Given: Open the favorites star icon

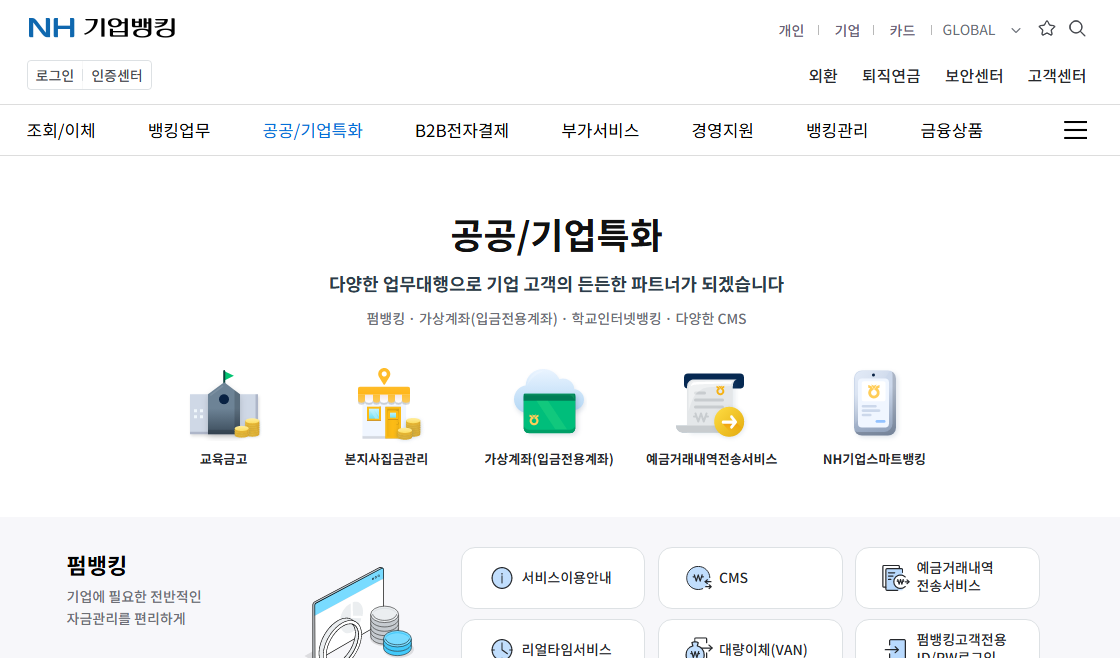Looking at the screenshot, I should click(1046, 29).
